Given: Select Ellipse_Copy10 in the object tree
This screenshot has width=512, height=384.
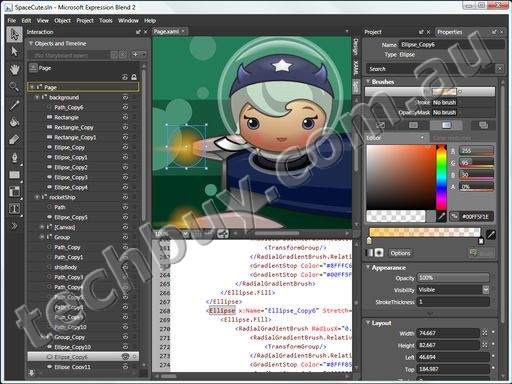Looking at the screenshot, I should click(x=72, y=347).
